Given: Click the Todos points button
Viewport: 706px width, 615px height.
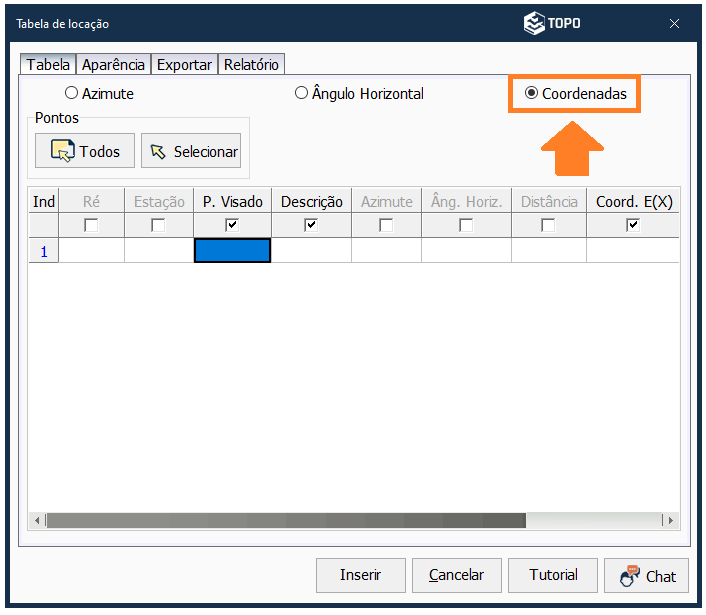Looking at the screenshot, I should click(x=85, y=151).
